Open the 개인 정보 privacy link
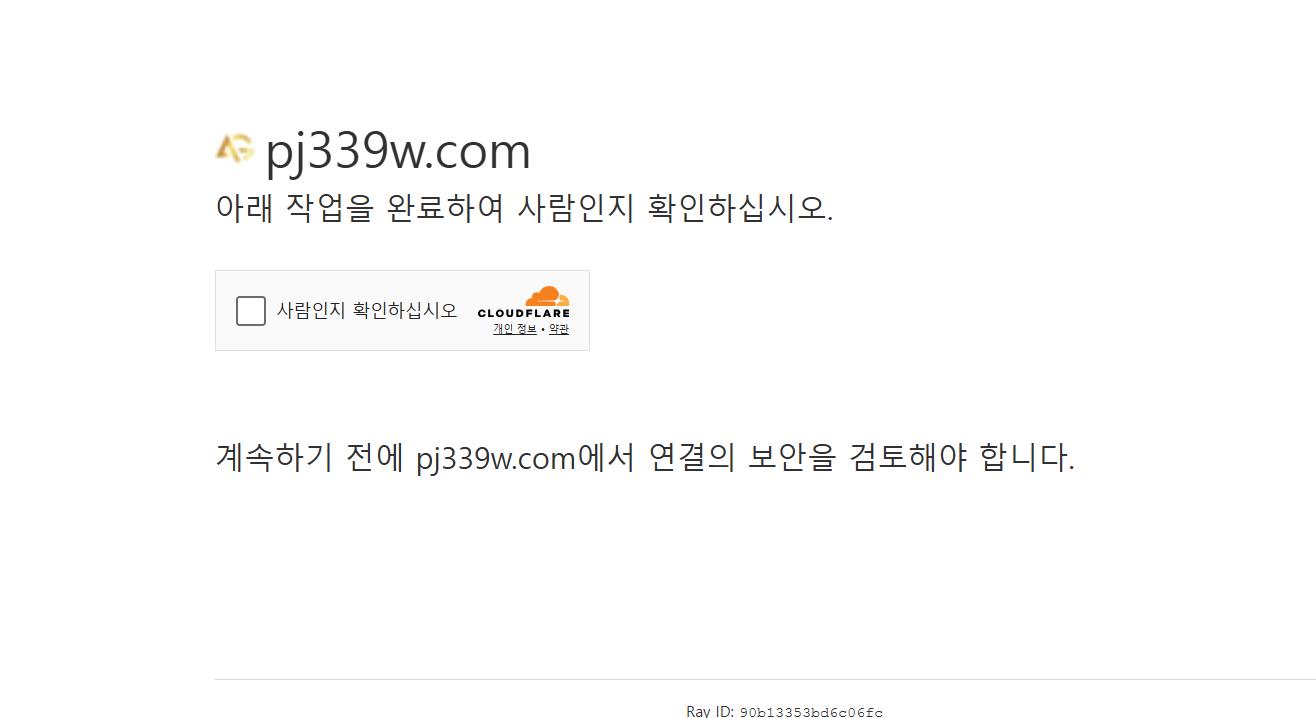This screenshot has width=1316, height=718. coord(514,329)
